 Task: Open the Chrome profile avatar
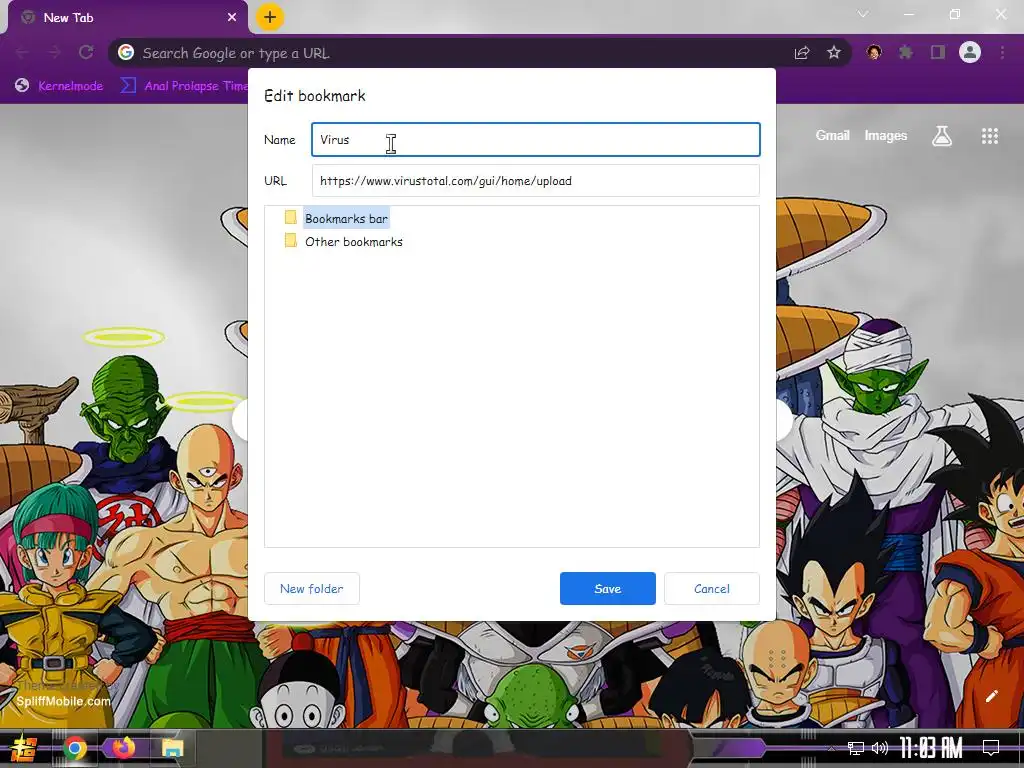970,52
